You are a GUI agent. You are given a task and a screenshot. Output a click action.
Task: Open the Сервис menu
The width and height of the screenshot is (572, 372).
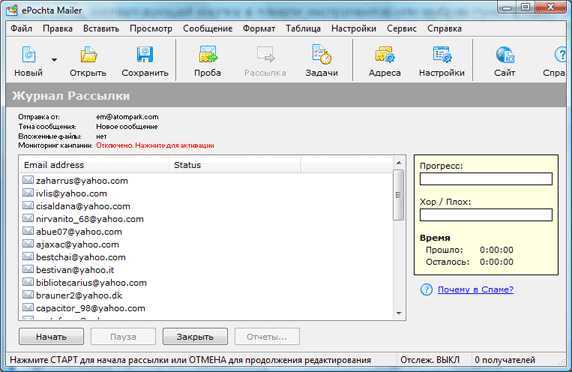click(x=401, y=28)
